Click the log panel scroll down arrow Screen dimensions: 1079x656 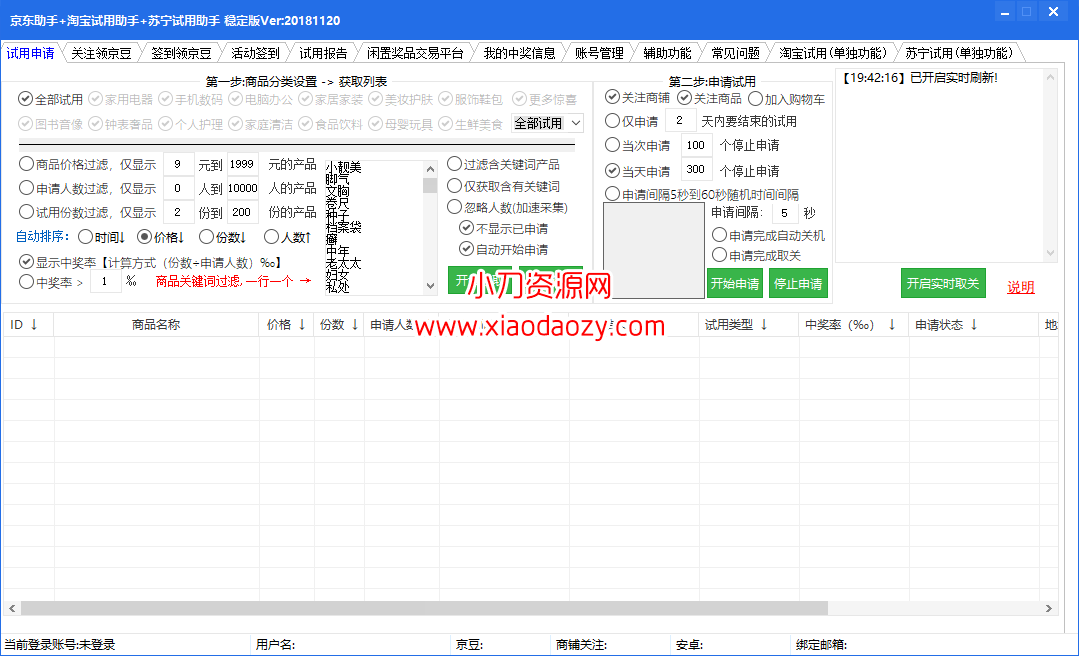point(1050,253)
